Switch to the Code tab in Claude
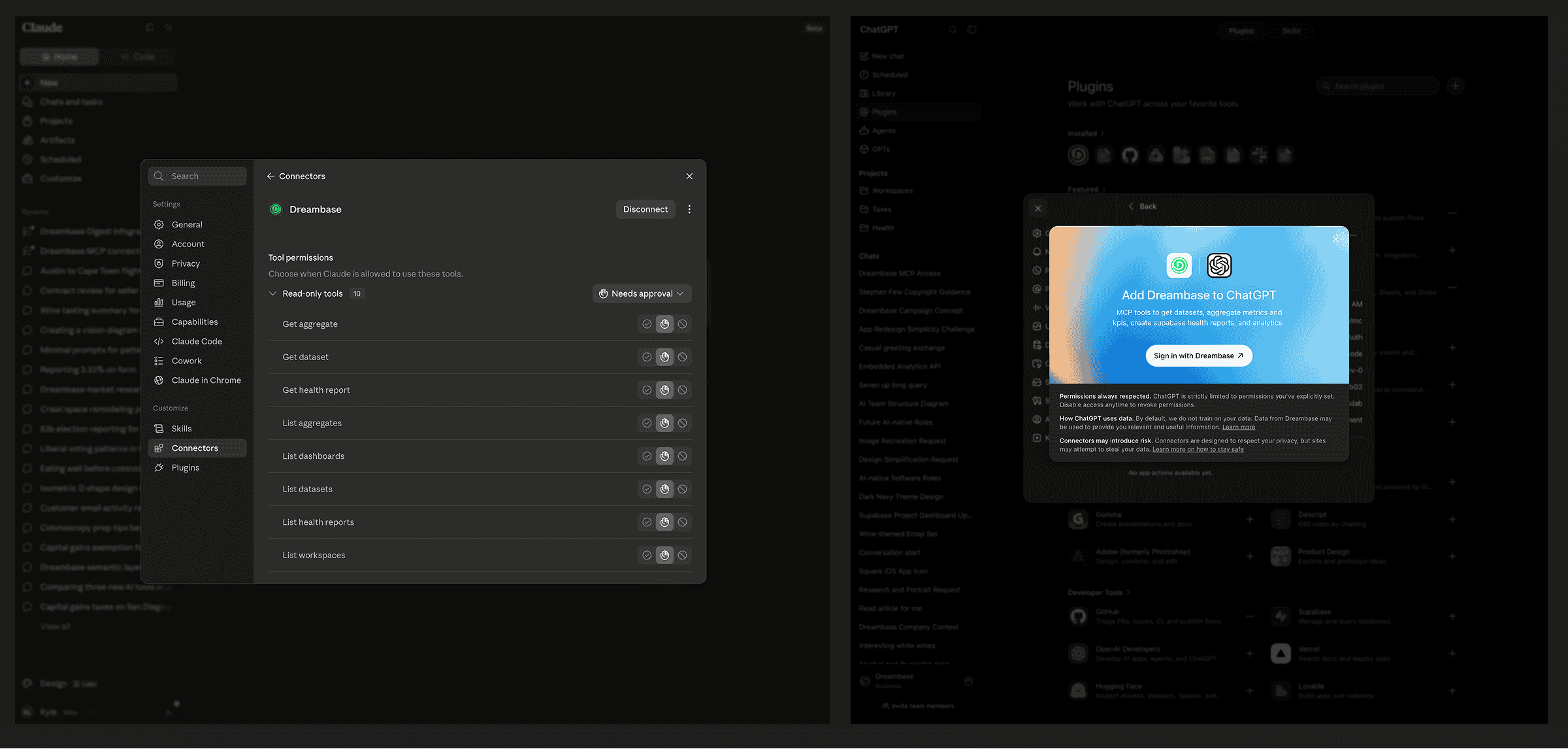Viewport: 1568px width, 749px height. pyautogui.click(x=138, y=57)
